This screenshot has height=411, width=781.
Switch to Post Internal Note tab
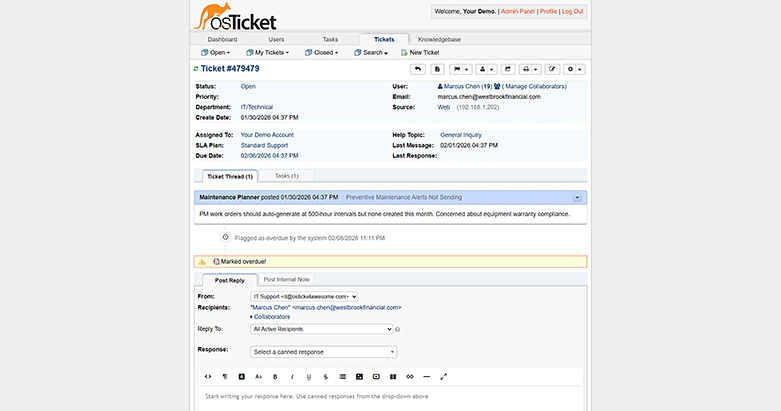(x=286, y=279)
